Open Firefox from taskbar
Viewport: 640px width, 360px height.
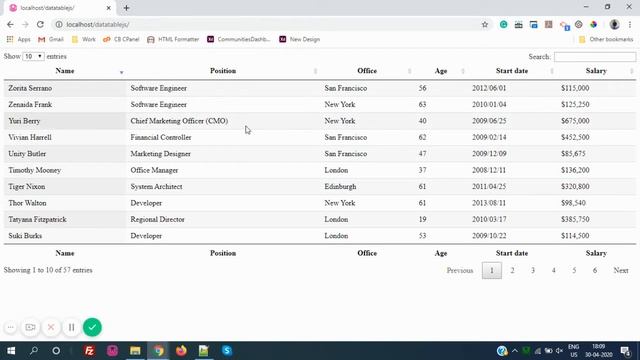[181, 351]
